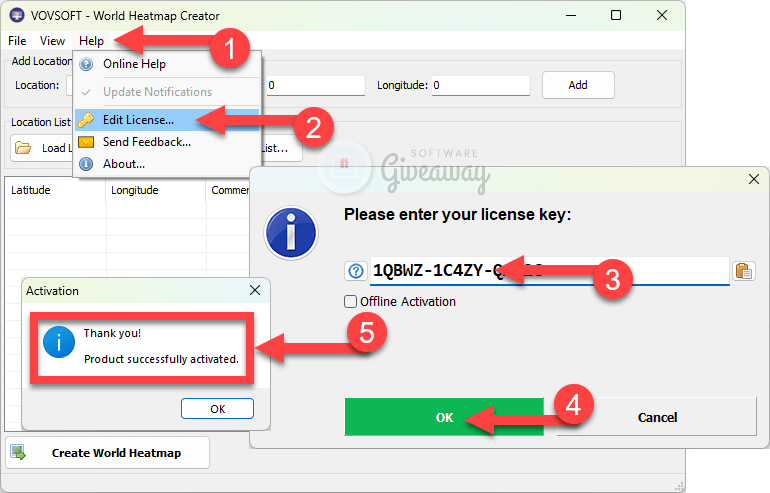Click the VOVSOFT app icon in title bar
The image size is (770, 493).
[14, 16]
